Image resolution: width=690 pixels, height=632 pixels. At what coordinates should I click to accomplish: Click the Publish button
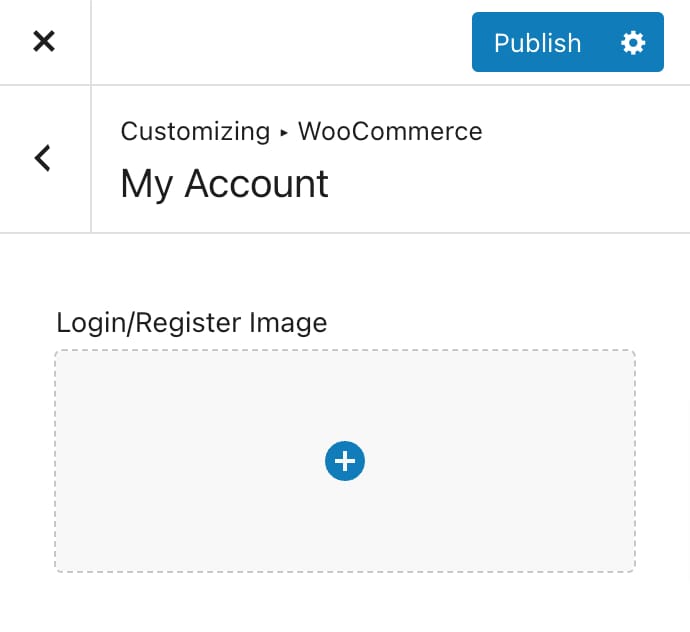537,43
